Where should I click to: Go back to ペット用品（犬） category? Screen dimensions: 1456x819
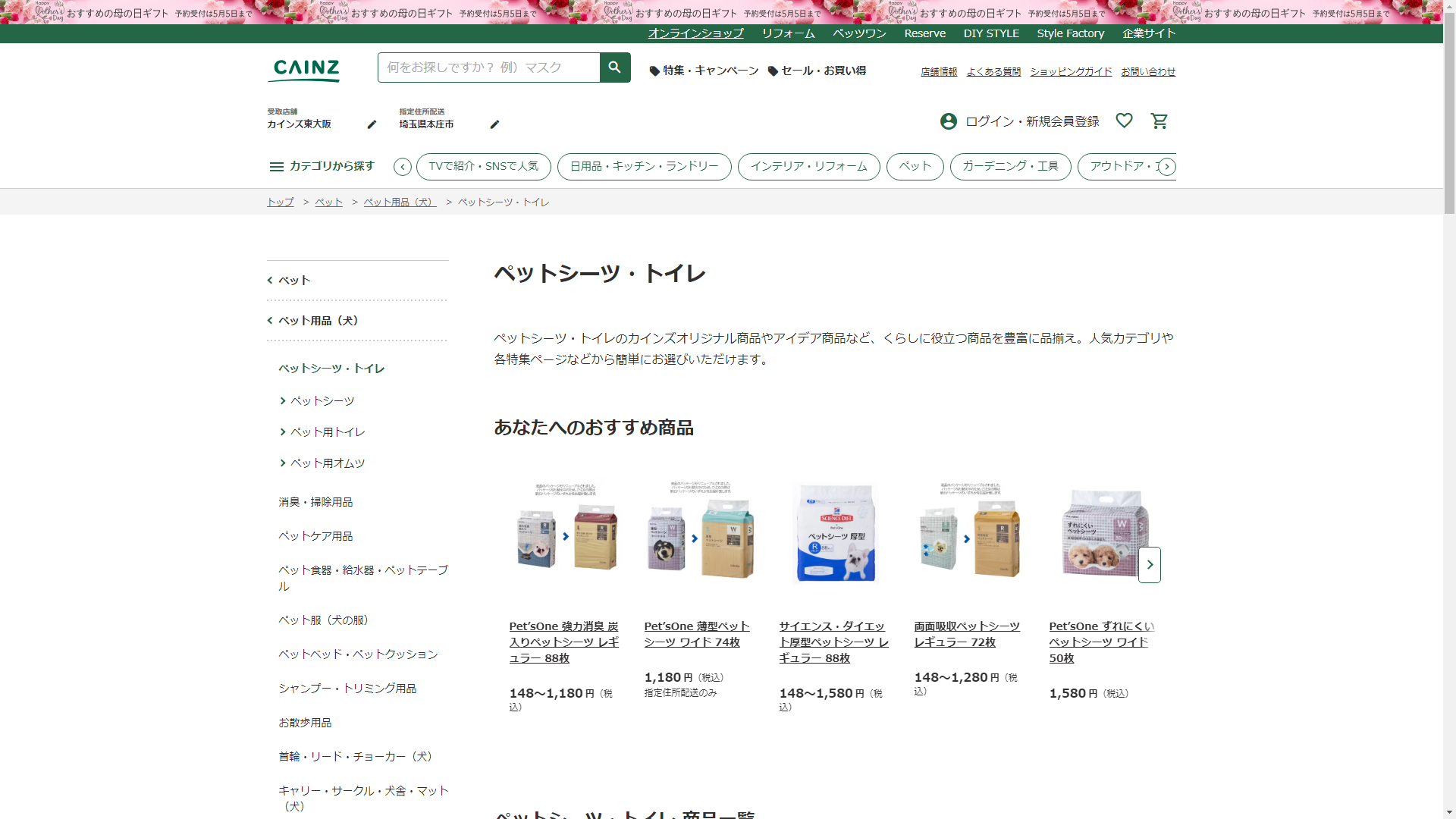[318, 321]
